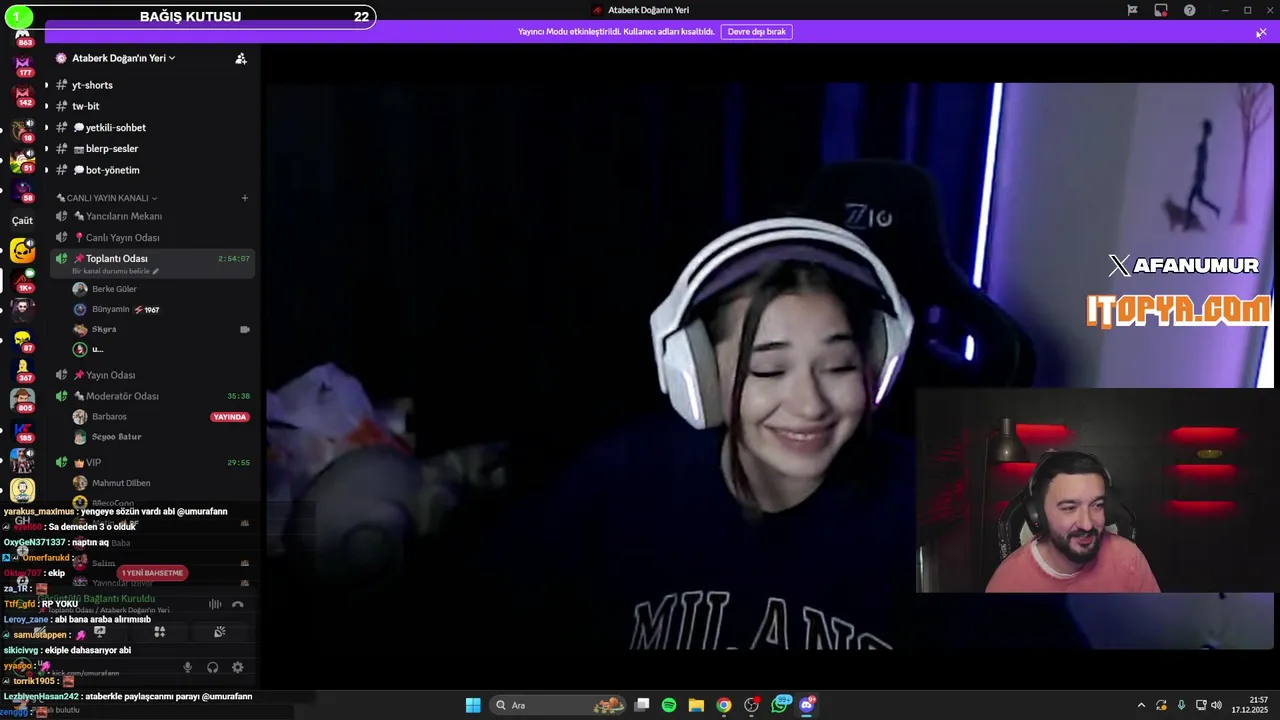Toggle noise suppression waveform icon
Screen dimensions: 1280x720
point(215,604)
